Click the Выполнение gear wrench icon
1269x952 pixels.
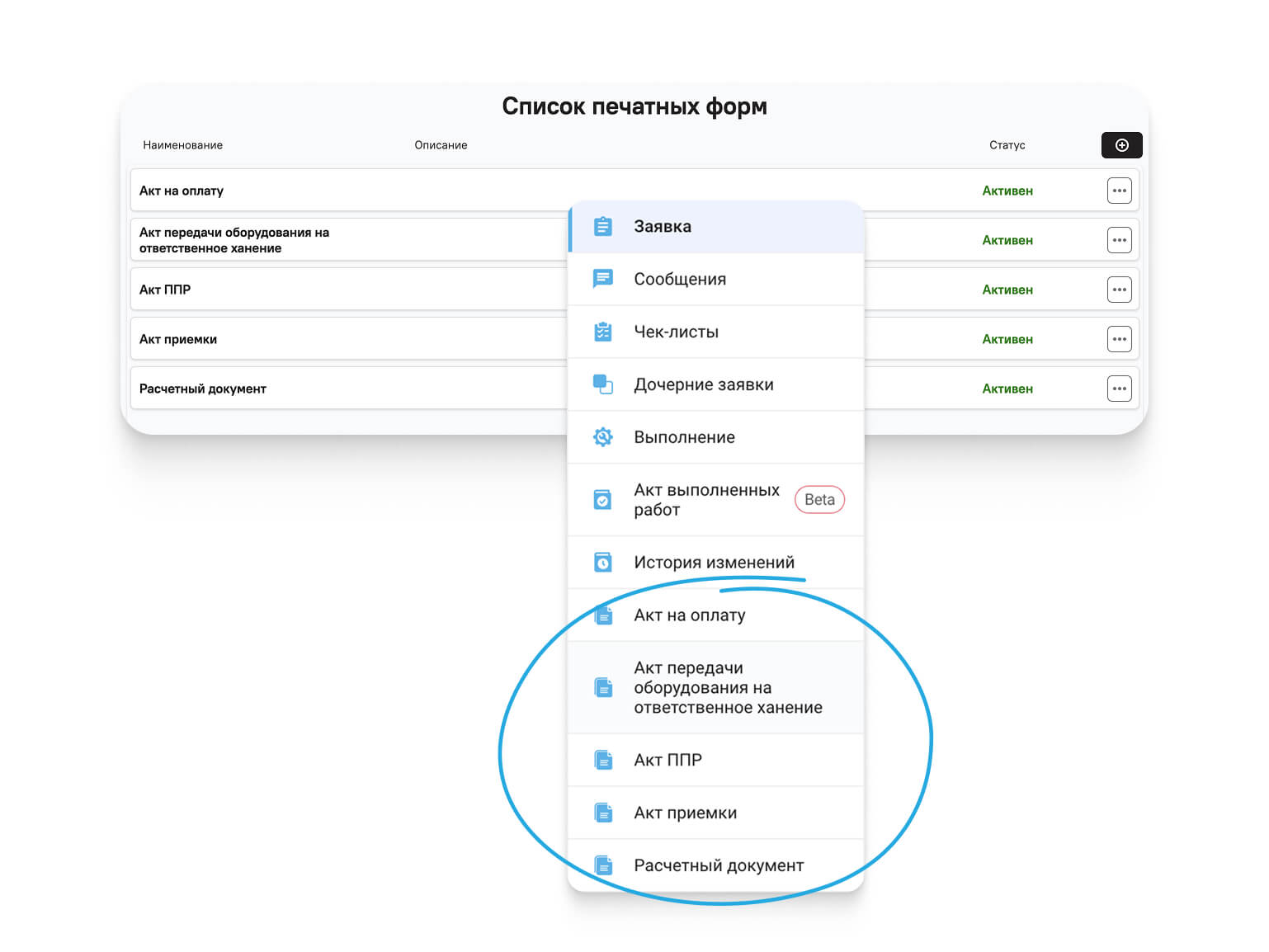pos(603,437)
